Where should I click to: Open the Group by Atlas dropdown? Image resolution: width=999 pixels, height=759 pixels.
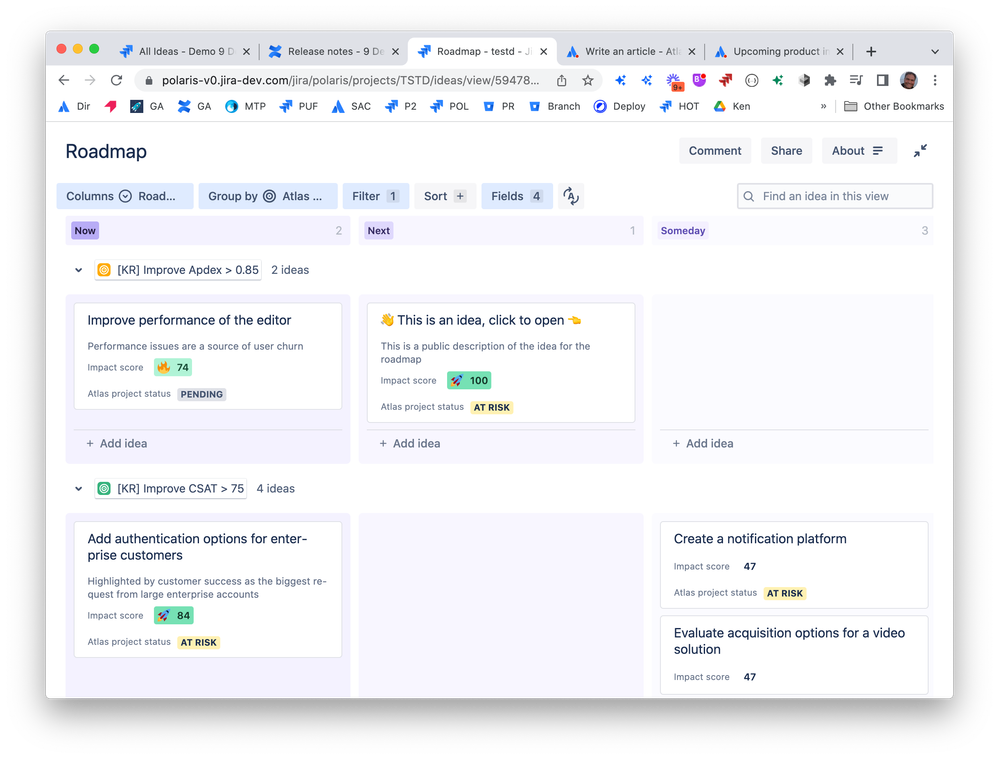266,196
